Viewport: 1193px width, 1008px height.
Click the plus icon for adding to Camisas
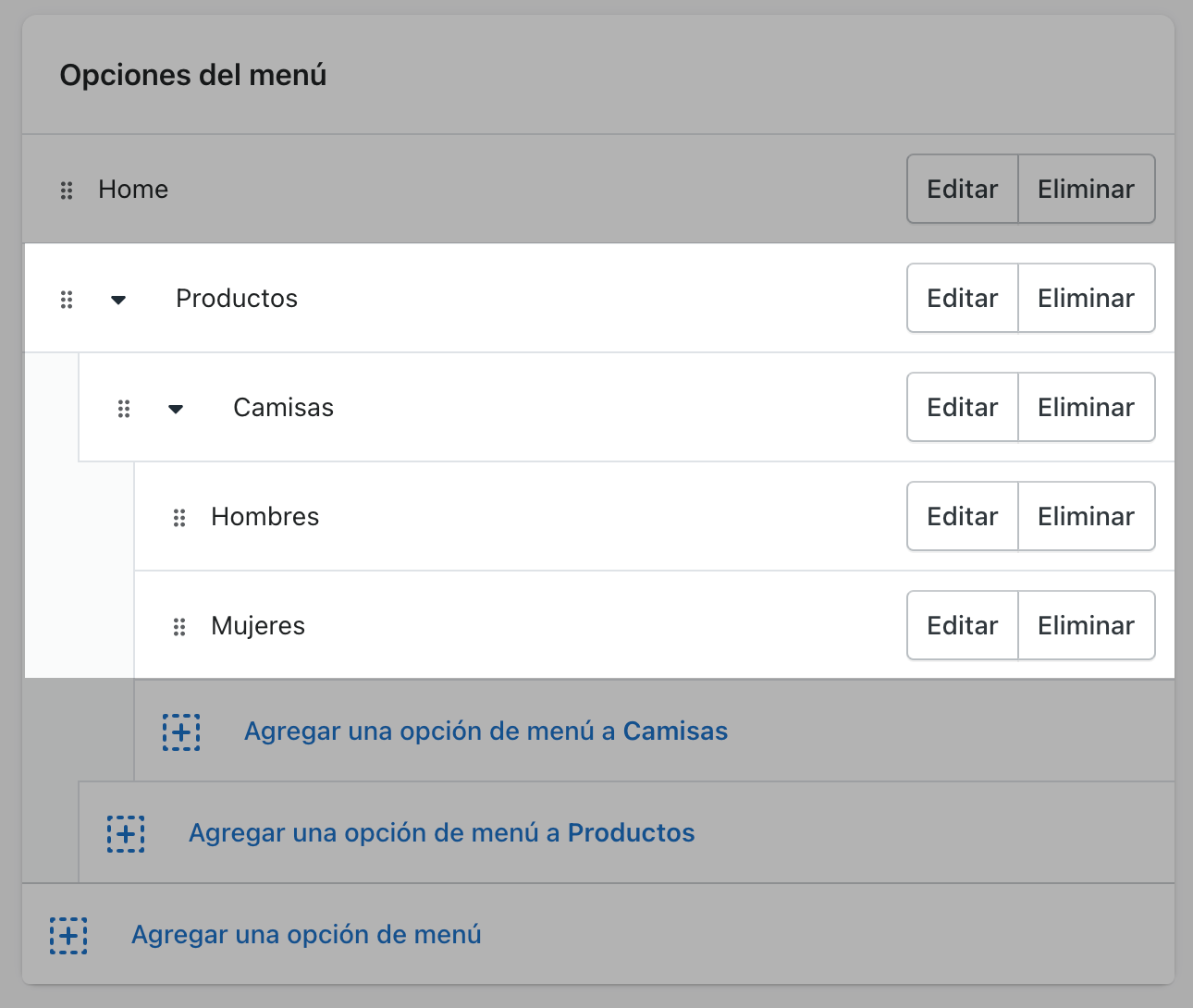click(181, 731)
